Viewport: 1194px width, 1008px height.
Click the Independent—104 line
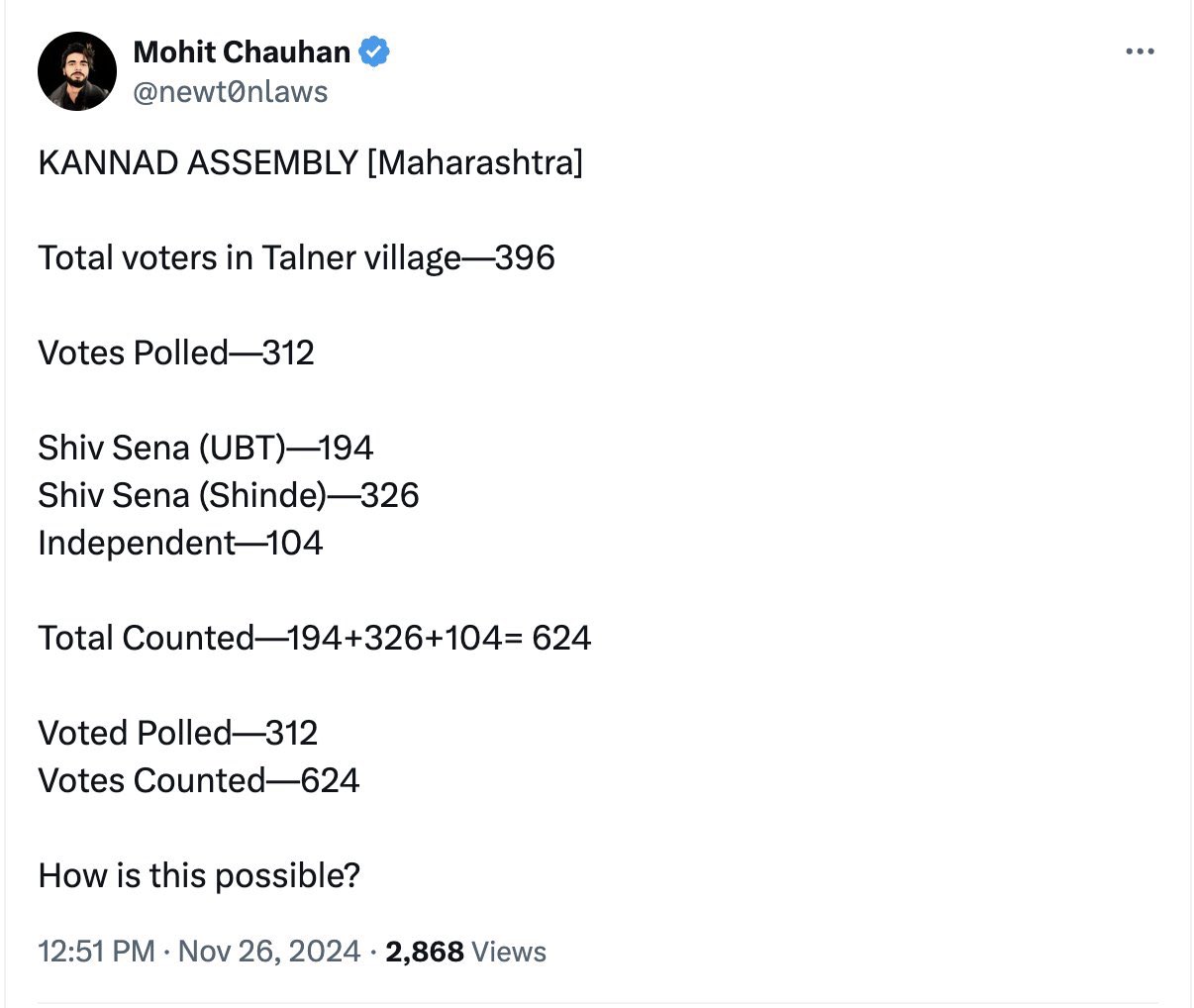click(180, 543)
